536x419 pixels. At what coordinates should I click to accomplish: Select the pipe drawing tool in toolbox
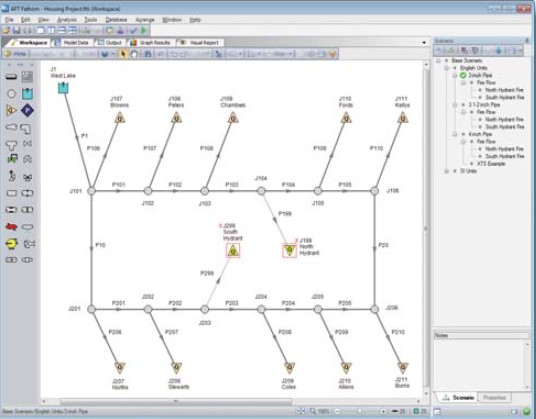click(11, 77)
